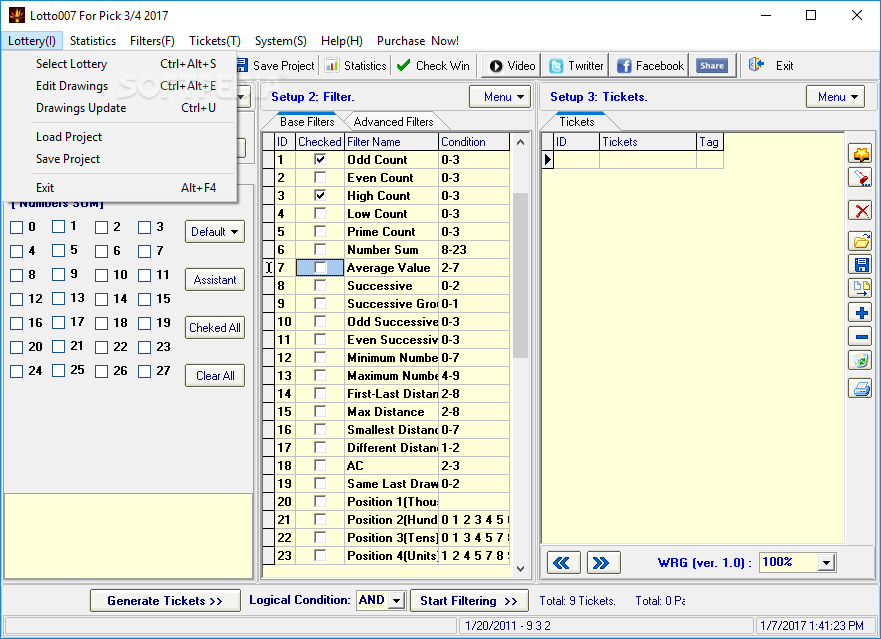This screenshot has width=881, height=639.
Task: Click the red X delete icon
Action: point(860,211)
